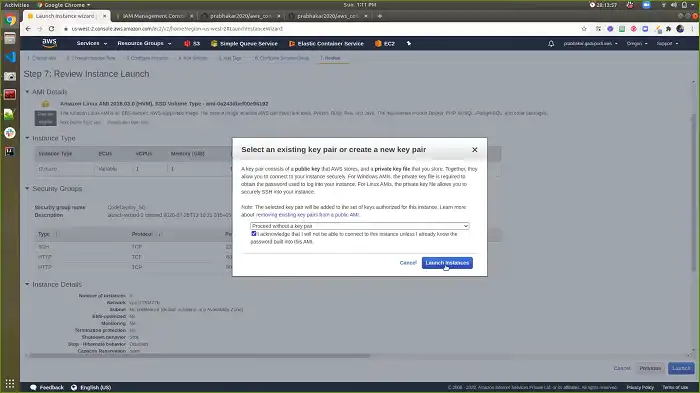Open the Feedback link
Screen dimensions: 700x393
coord(47,387)
